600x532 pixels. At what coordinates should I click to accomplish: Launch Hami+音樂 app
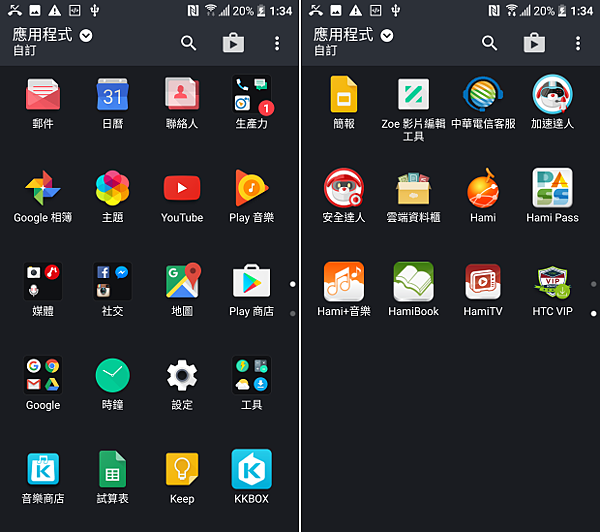click(x=344, y=281)
